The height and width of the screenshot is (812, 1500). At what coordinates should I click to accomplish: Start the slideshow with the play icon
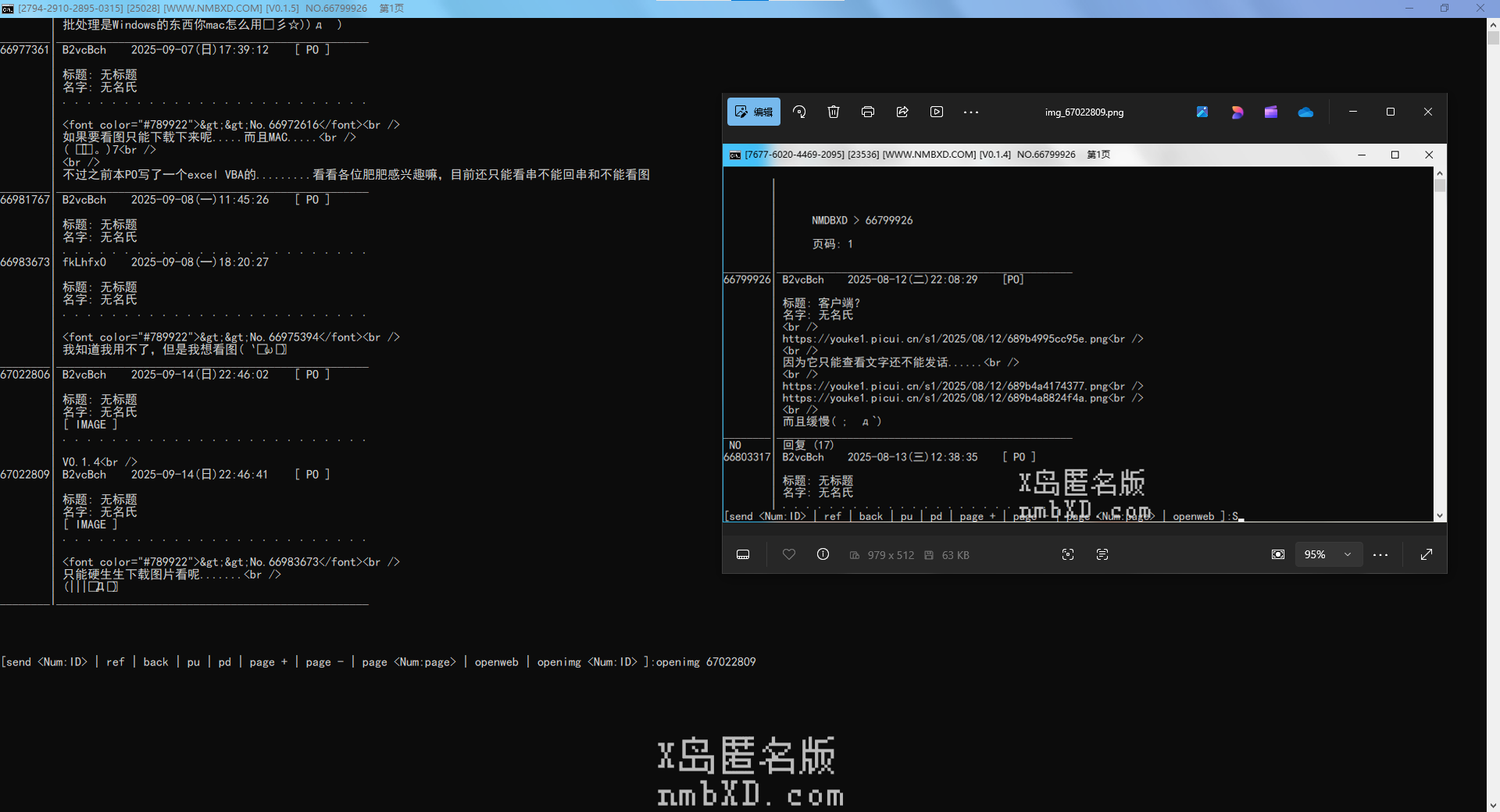937,112
